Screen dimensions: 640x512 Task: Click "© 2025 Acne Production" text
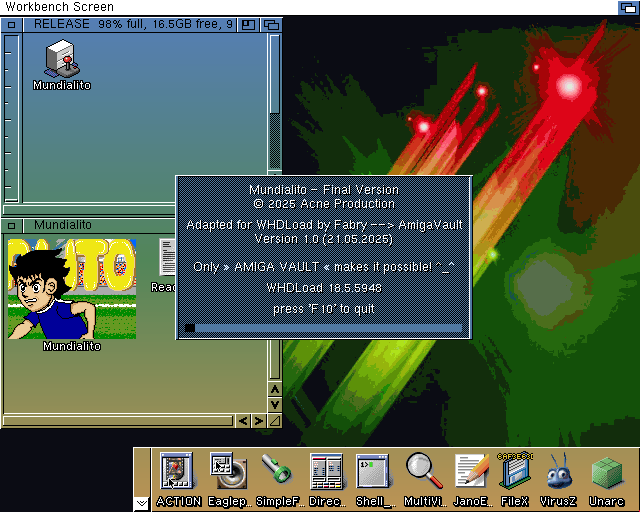pyautogui.click(x=324, y=204)
